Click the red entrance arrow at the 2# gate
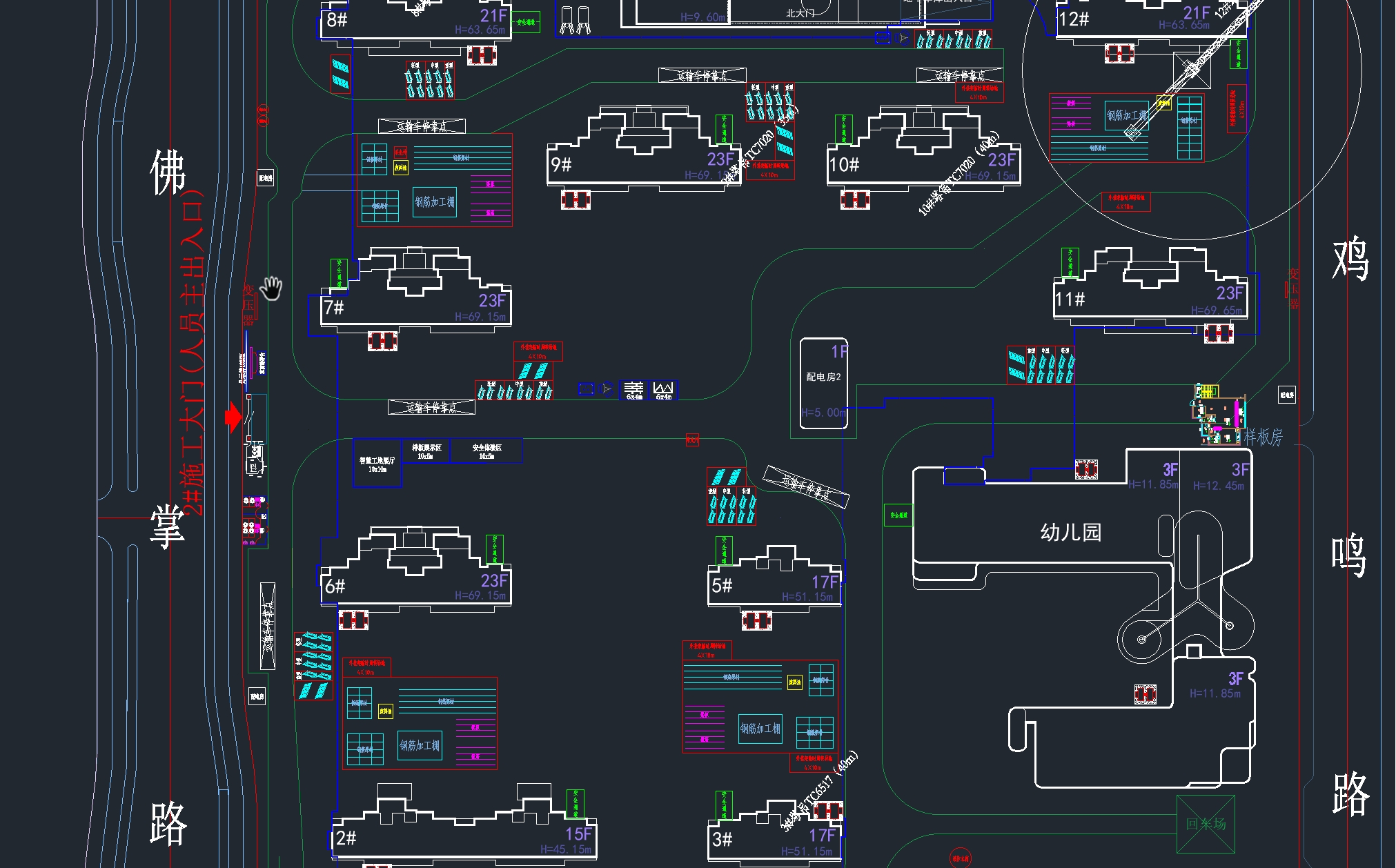 click(x=233, y=417)
